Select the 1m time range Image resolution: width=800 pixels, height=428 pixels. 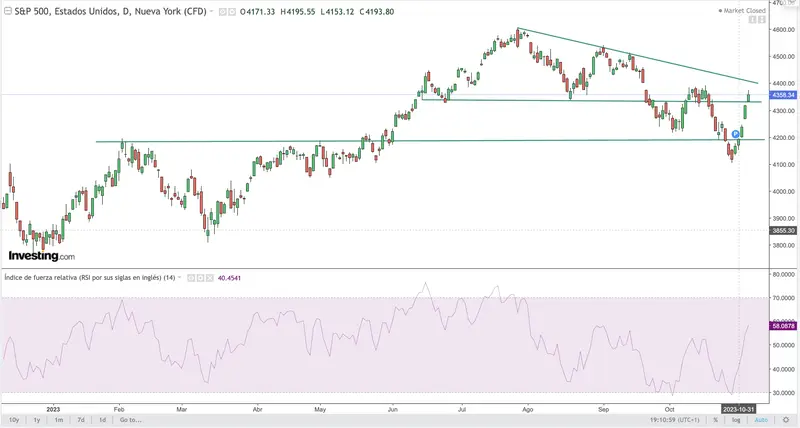pyautogui.click(x=59, y=420)
